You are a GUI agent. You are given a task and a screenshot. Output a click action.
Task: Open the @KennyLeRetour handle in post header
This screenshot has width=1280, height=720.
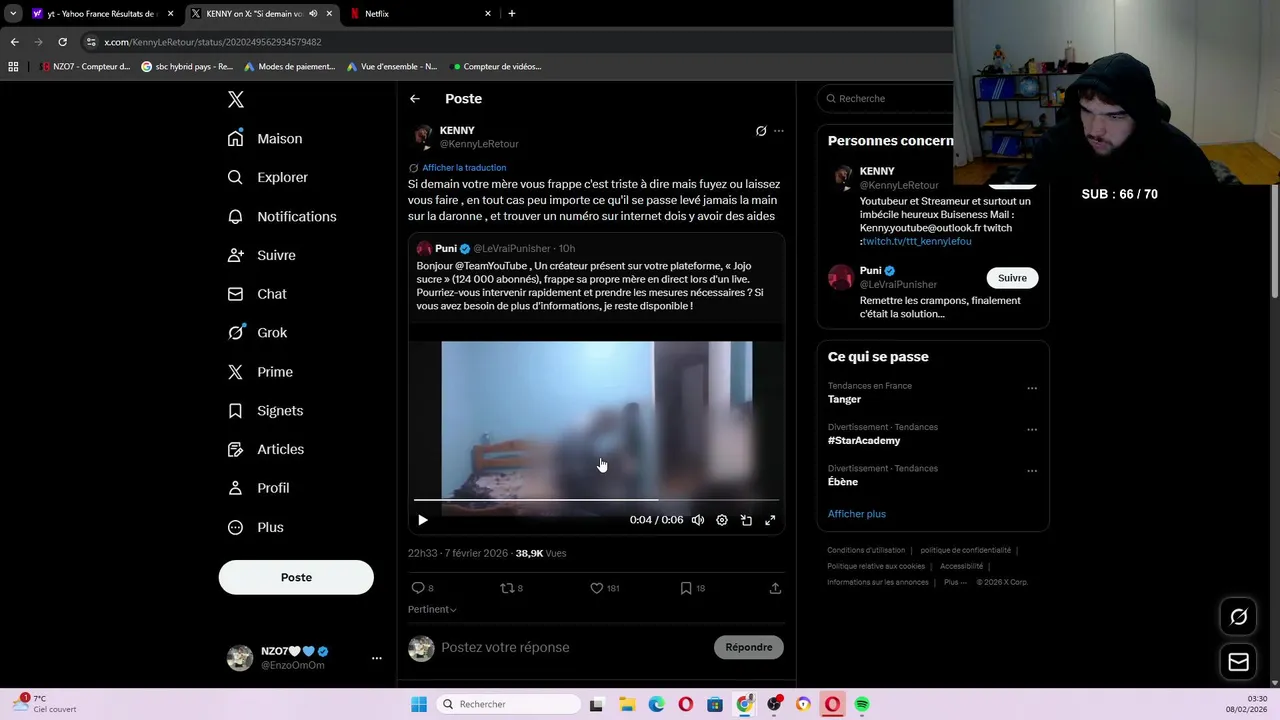coord(479,144)
